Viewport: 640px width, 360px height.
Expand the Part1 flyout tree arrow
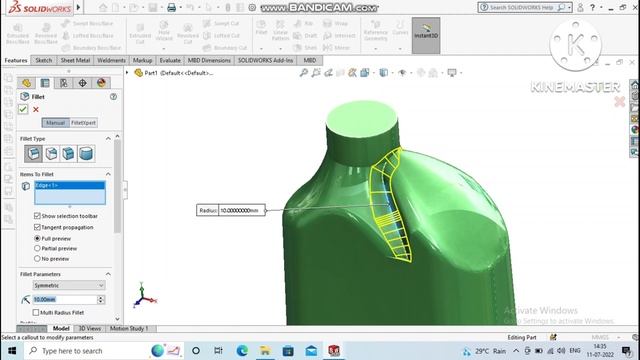[127, 73]
